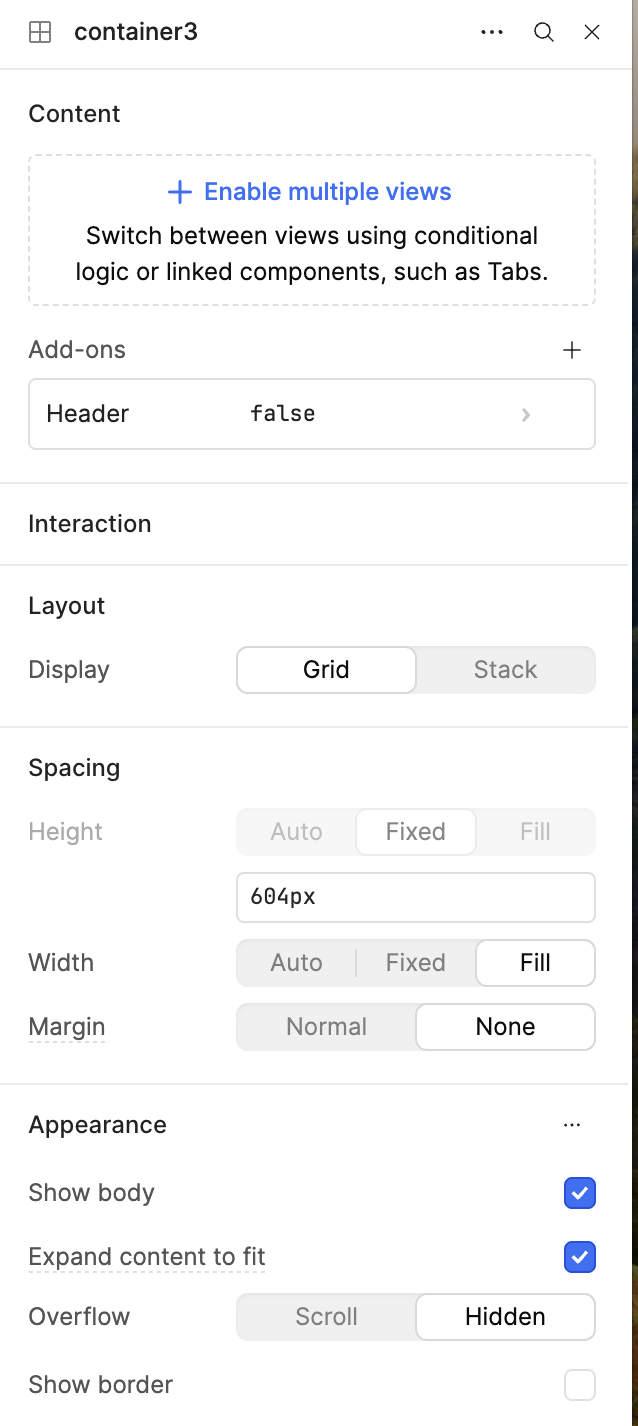Set Overflow to Scroll
638x1426 pixels.
coord(326,1317)
